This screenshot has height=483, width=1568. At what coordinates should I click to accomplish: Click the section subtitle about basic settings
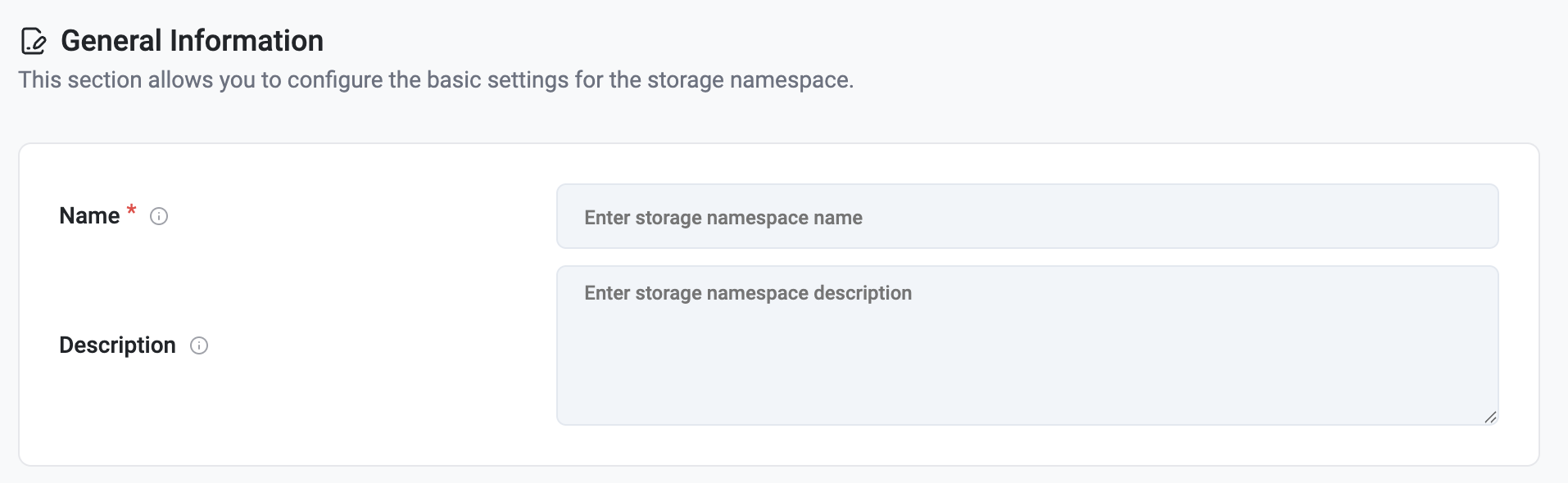(436, 80)
